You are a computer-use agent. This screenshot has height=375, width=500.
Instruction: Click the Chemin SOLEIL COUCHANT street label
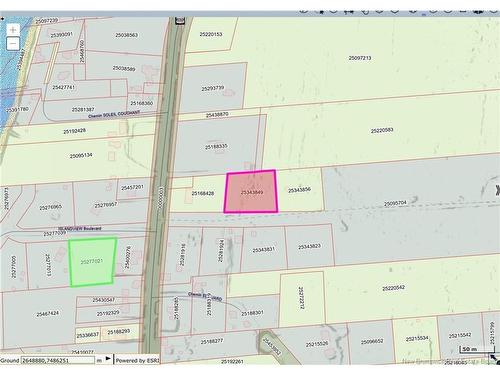114,115
